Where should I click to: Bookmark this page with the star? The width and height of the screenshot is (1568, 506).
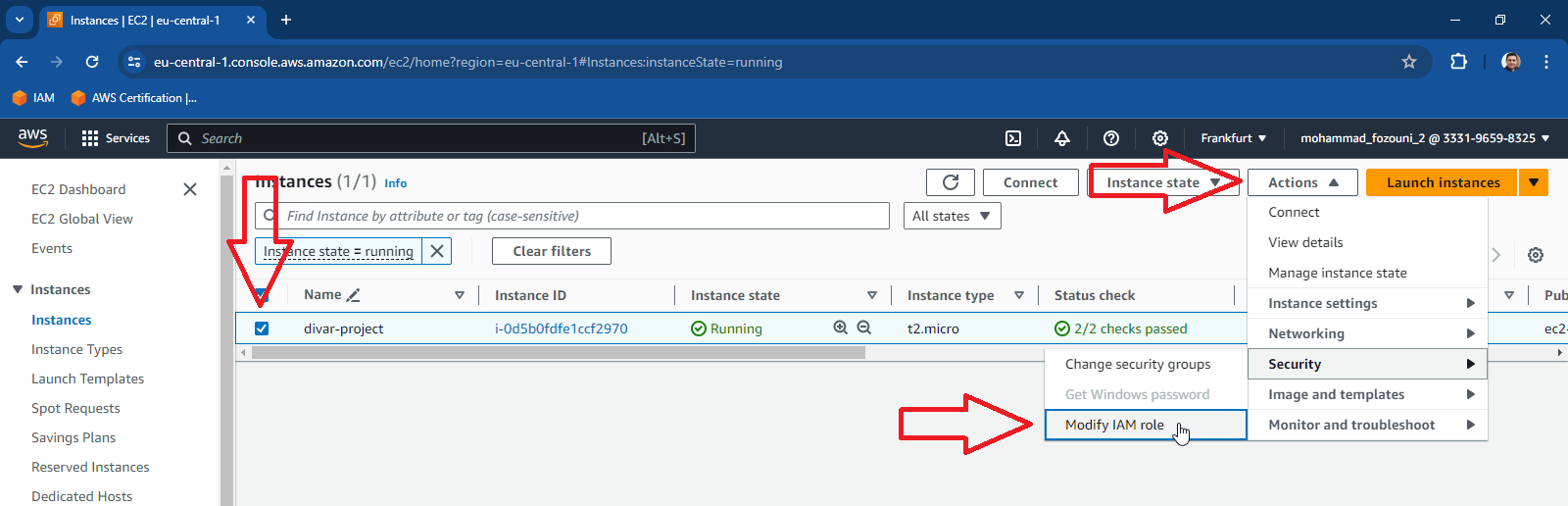1409,62
